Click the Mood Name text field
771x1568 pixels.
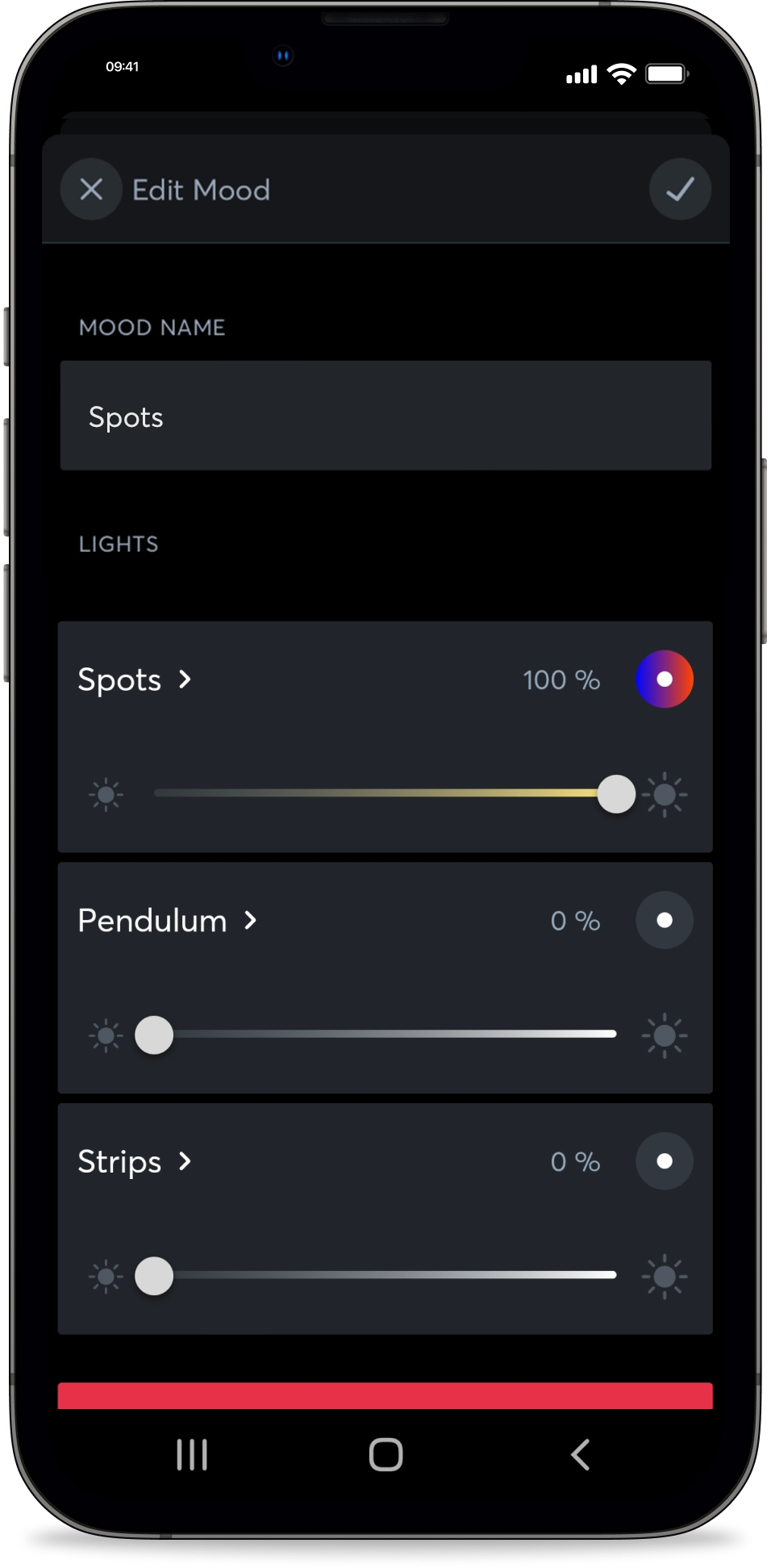coord(385,416)
